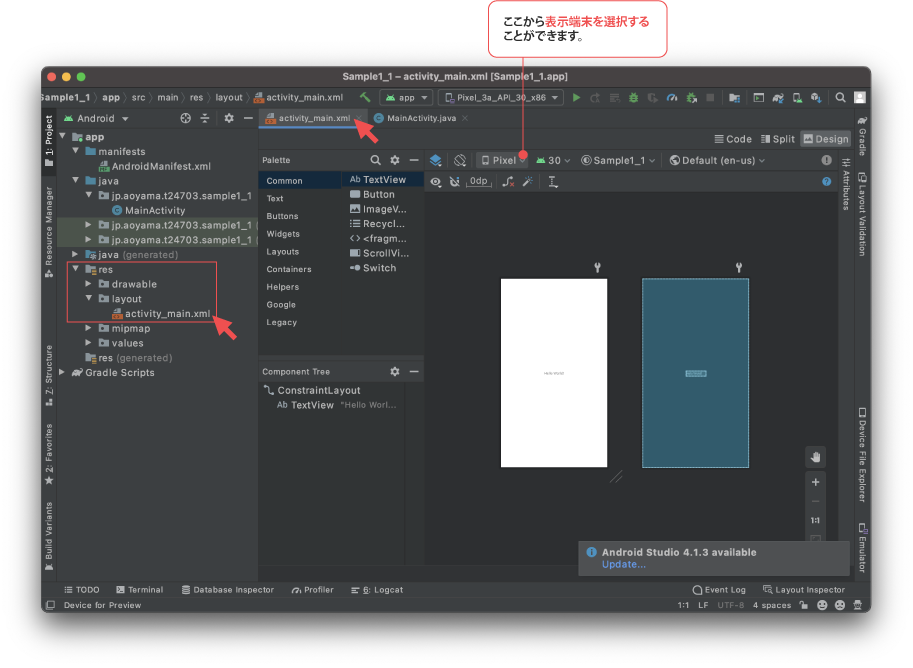Screen dimensions: 913x668
Task: Select the Buttons palette category
Action: tap(282, 216)
